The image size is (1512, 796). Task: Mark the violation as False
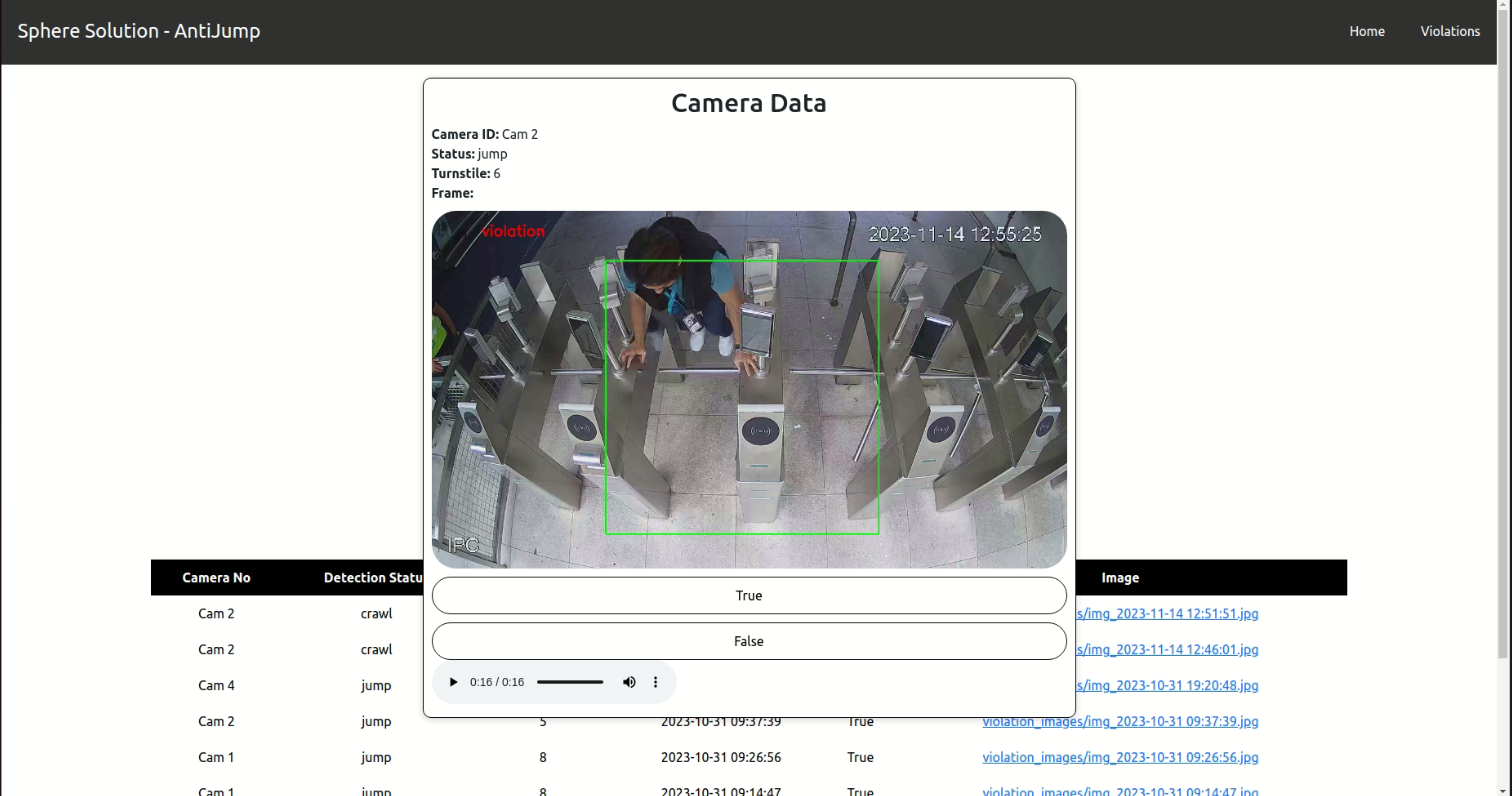coord(749,641)
